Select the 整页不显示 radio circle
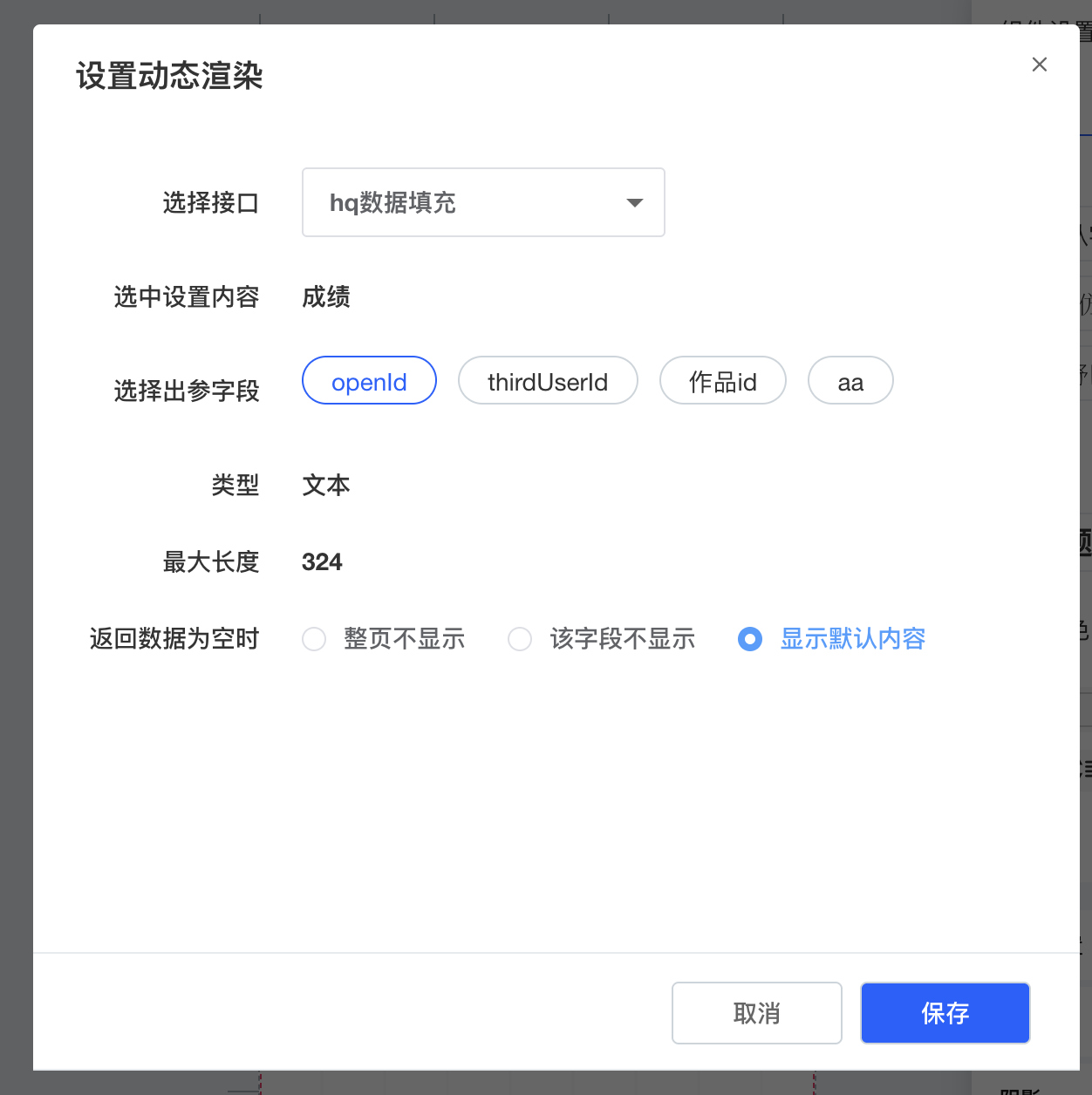This screenshot has width=1092, height=1095. (x=314, y=639)
